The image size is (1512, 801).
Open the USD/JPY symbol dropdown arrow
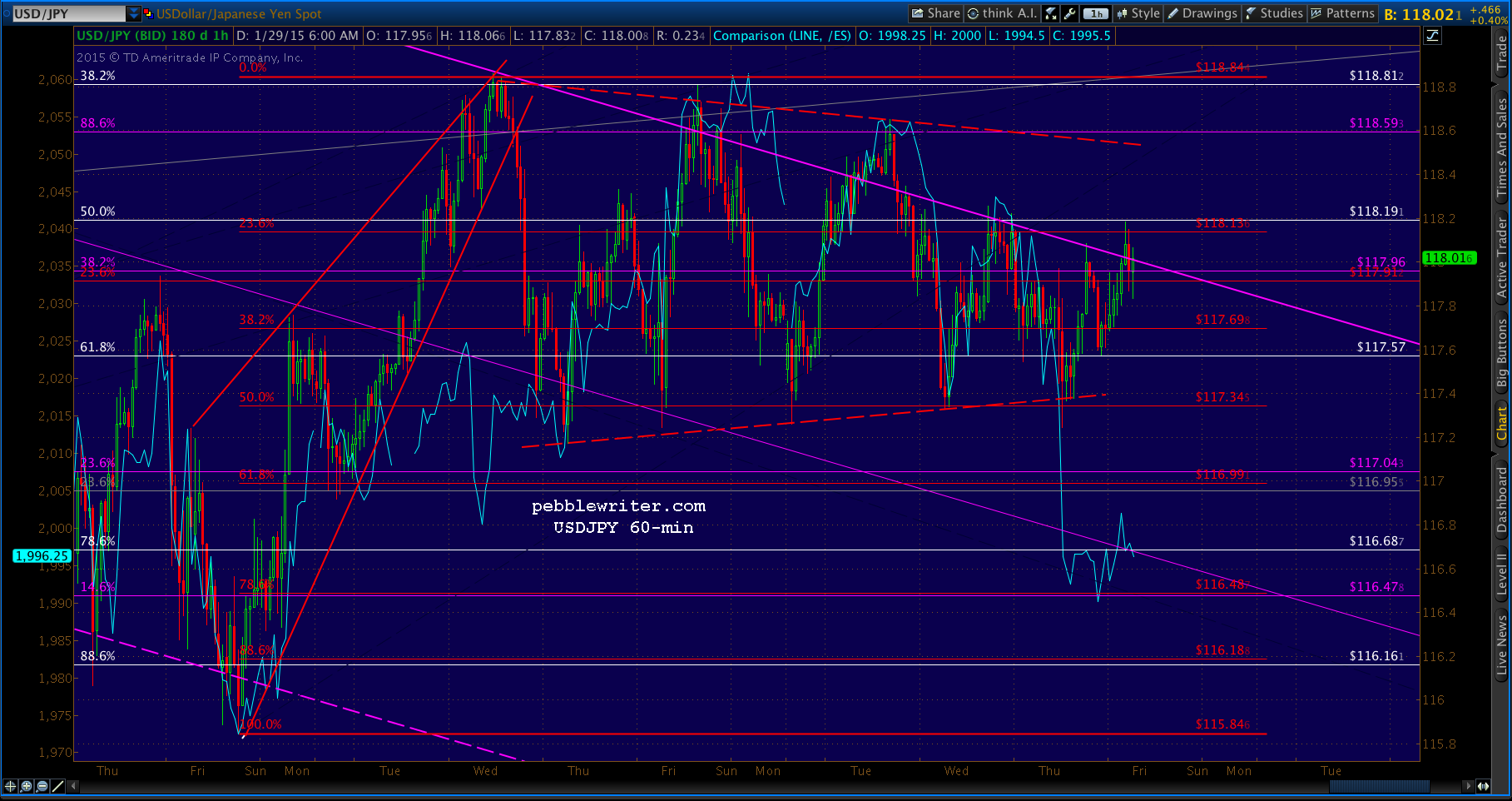pyautogui.click(x=133, y=13)
